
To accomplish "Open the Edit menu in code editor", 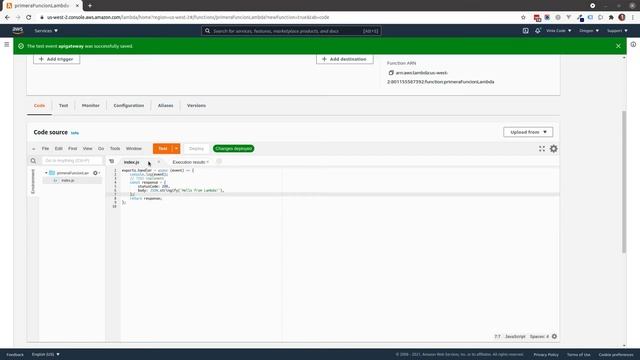I will 59,149.
